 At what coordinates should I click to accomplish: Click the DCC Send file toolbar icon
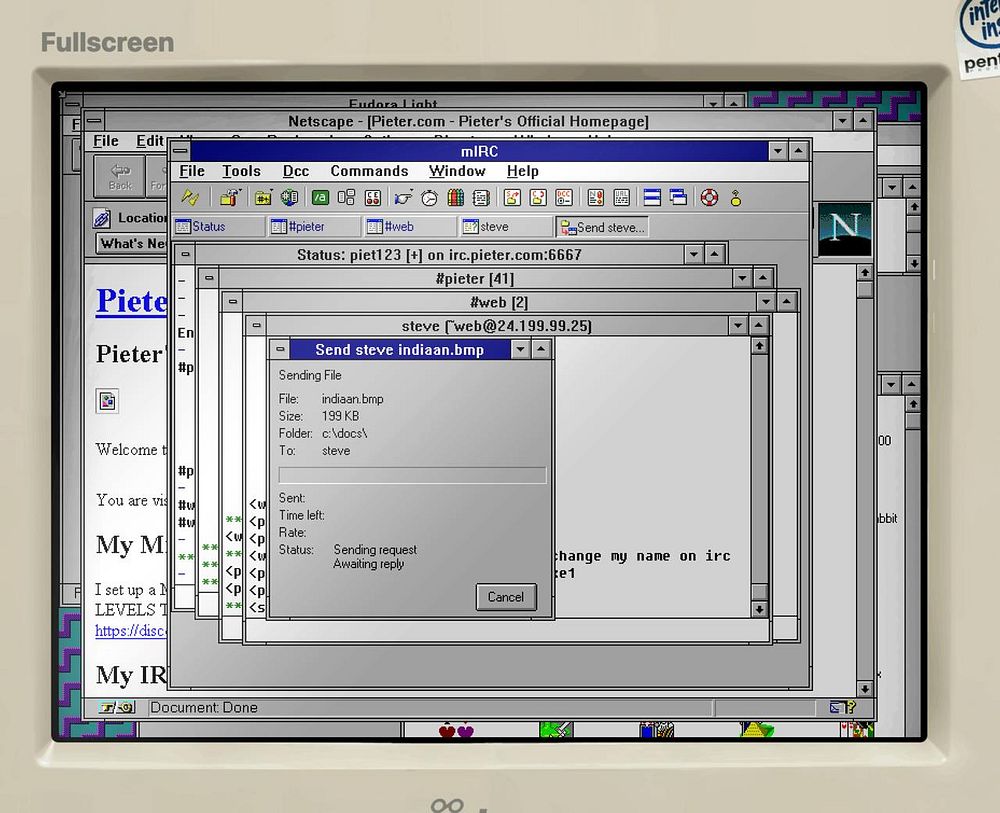[x=512, y=198]
